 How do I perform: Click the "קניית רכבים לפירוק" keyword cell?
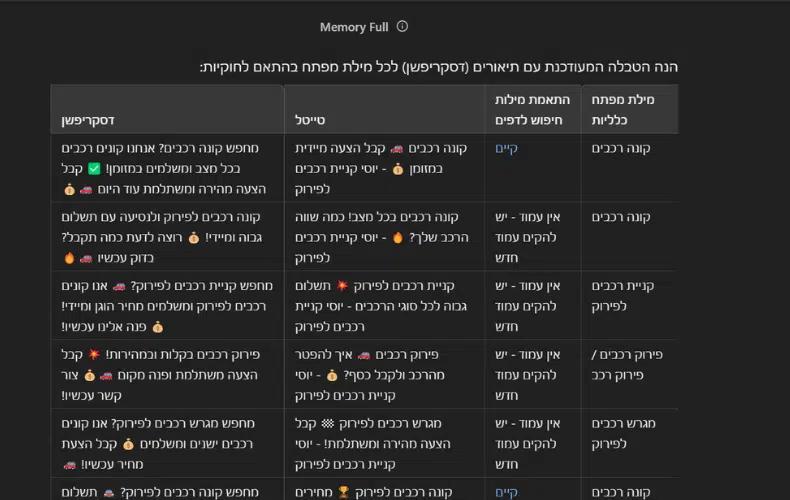tap(626, 296)
